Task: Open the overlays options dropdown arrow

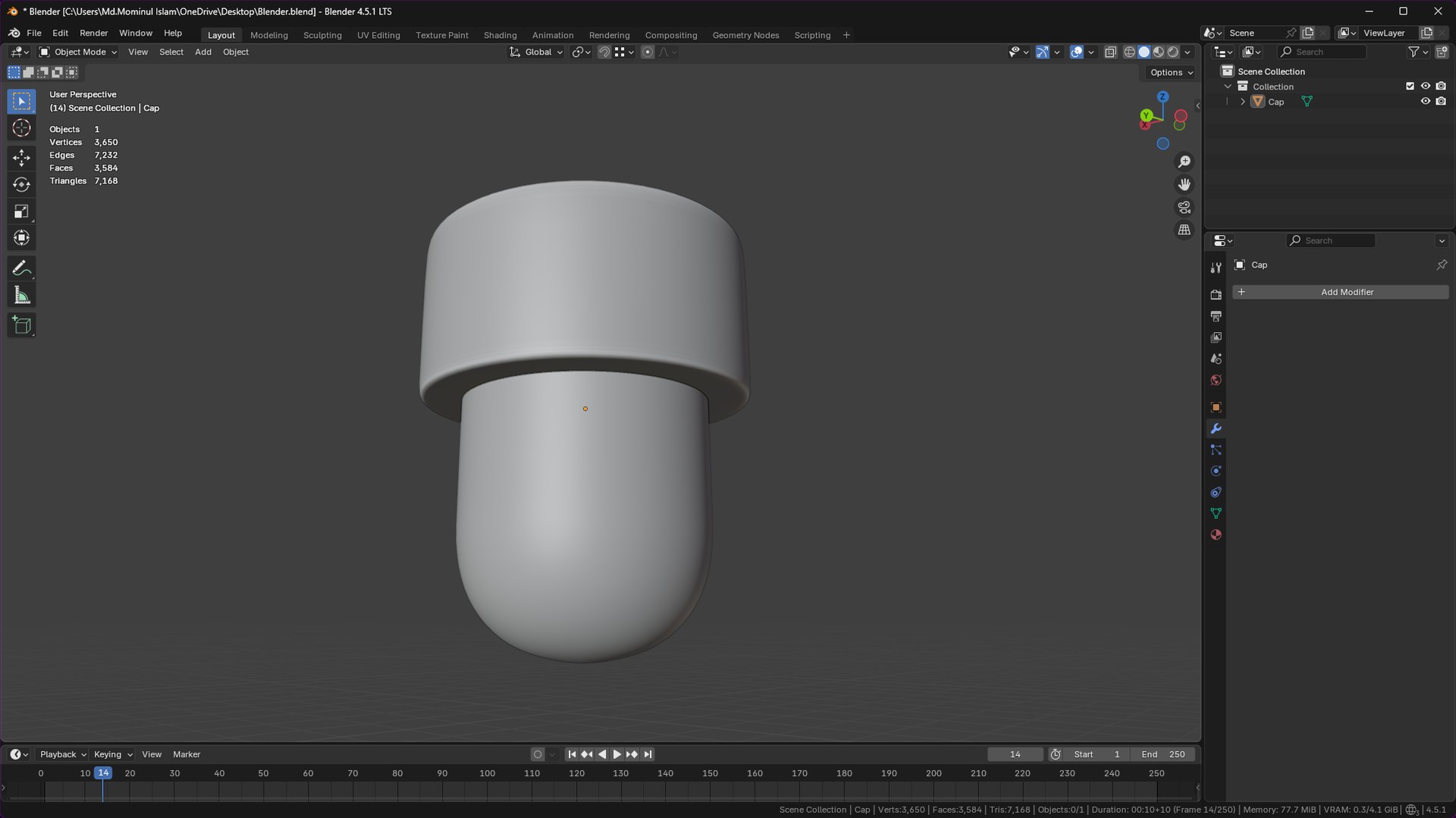Action: [1091, 52]
